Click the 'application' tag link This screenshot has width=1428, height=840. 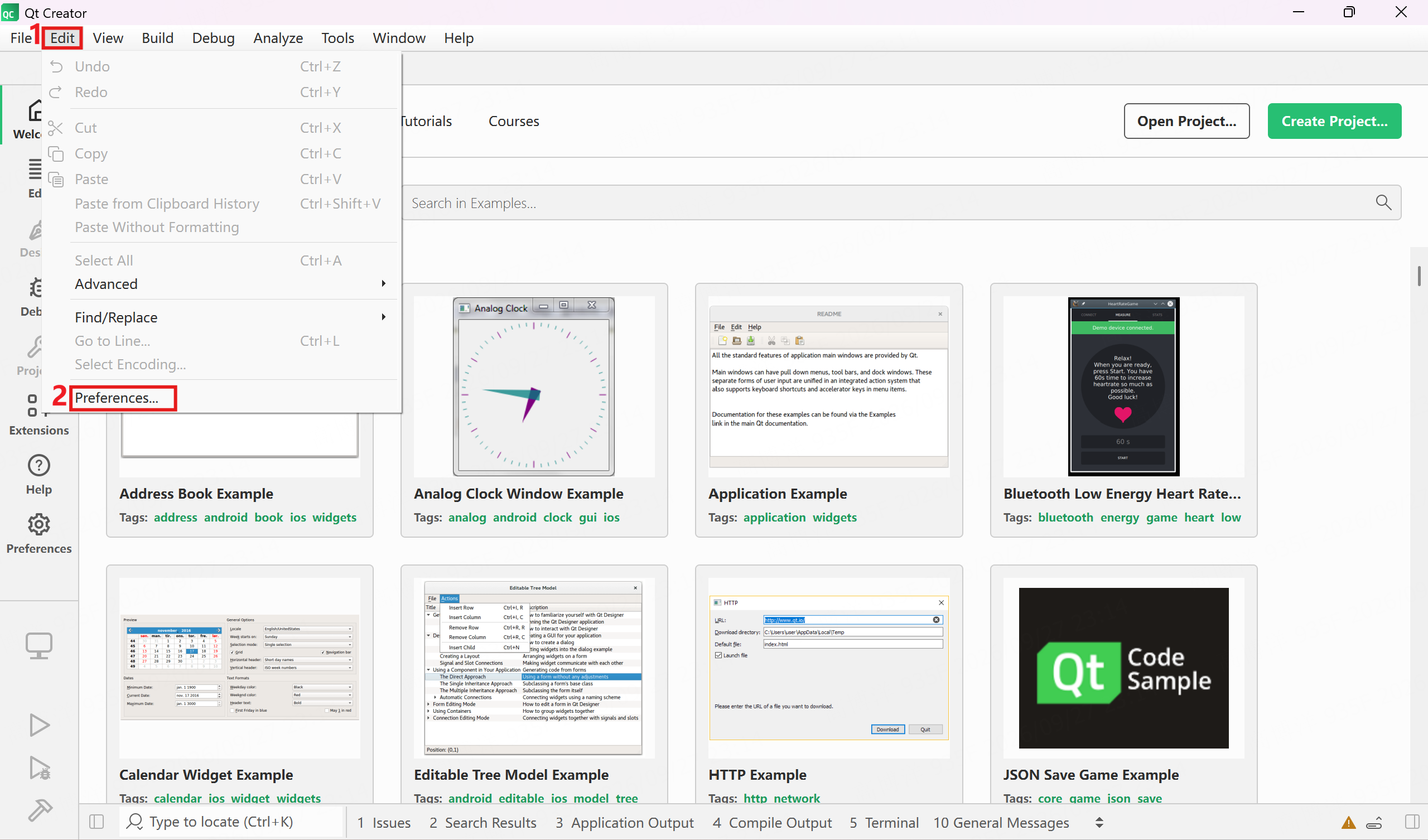(x=774, y=517)
